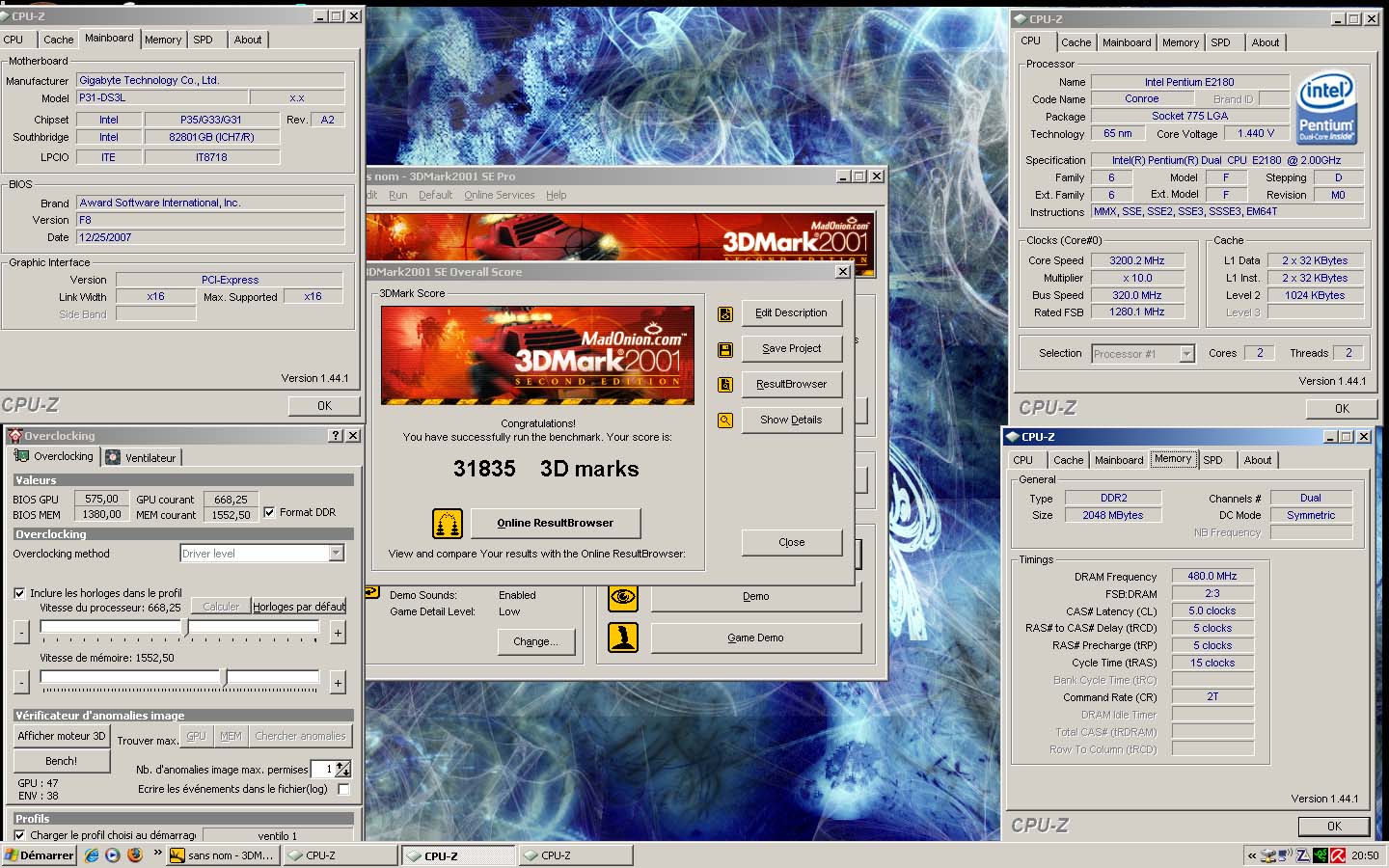Click the Afficher moteur 3D button
The width and height of the screenshot is (1389, 868).
tap(62, 736)
